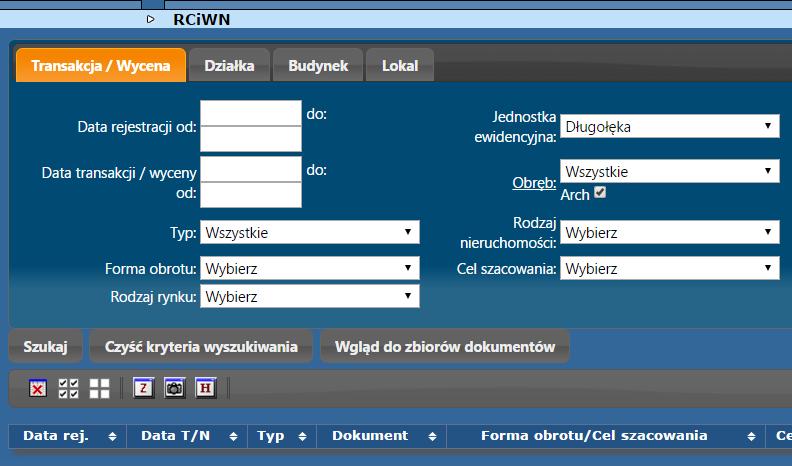Open the Cel szacowania dropdown
Image resolution: width=792 pixels, height=466 pixels.
(670, 268)
